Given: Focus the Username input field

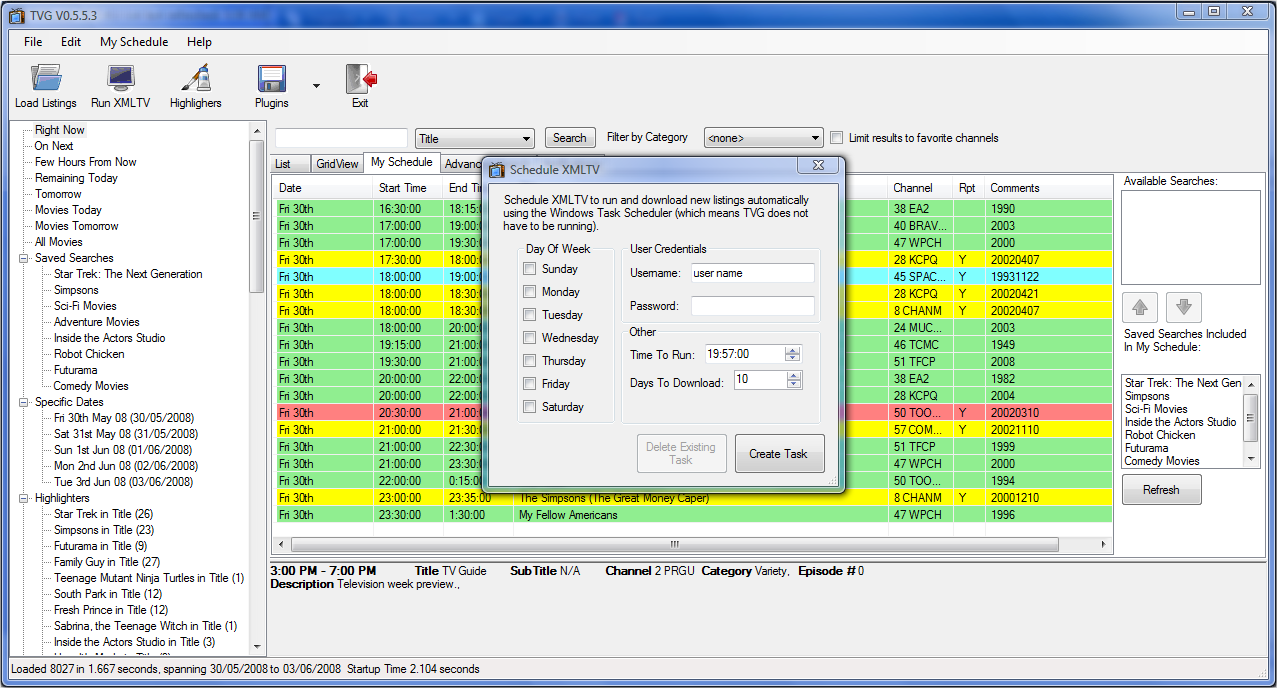Looking at the screenshot, I should [752, 273].
